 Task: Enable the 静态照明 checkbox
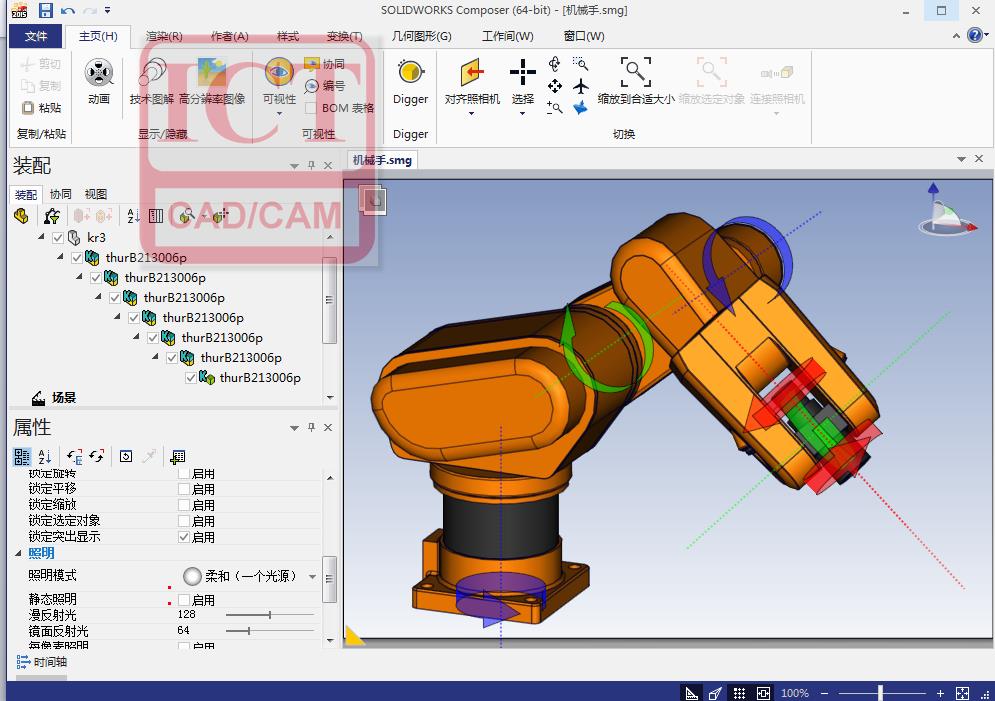[183, 600]
